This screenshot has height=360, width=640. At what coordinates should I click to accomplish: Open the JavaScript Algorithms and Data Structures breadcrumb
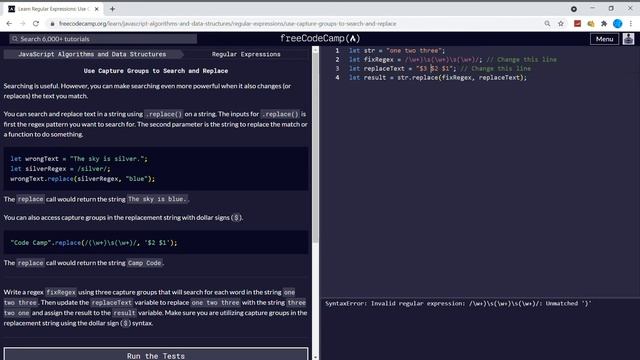(92, 54)
